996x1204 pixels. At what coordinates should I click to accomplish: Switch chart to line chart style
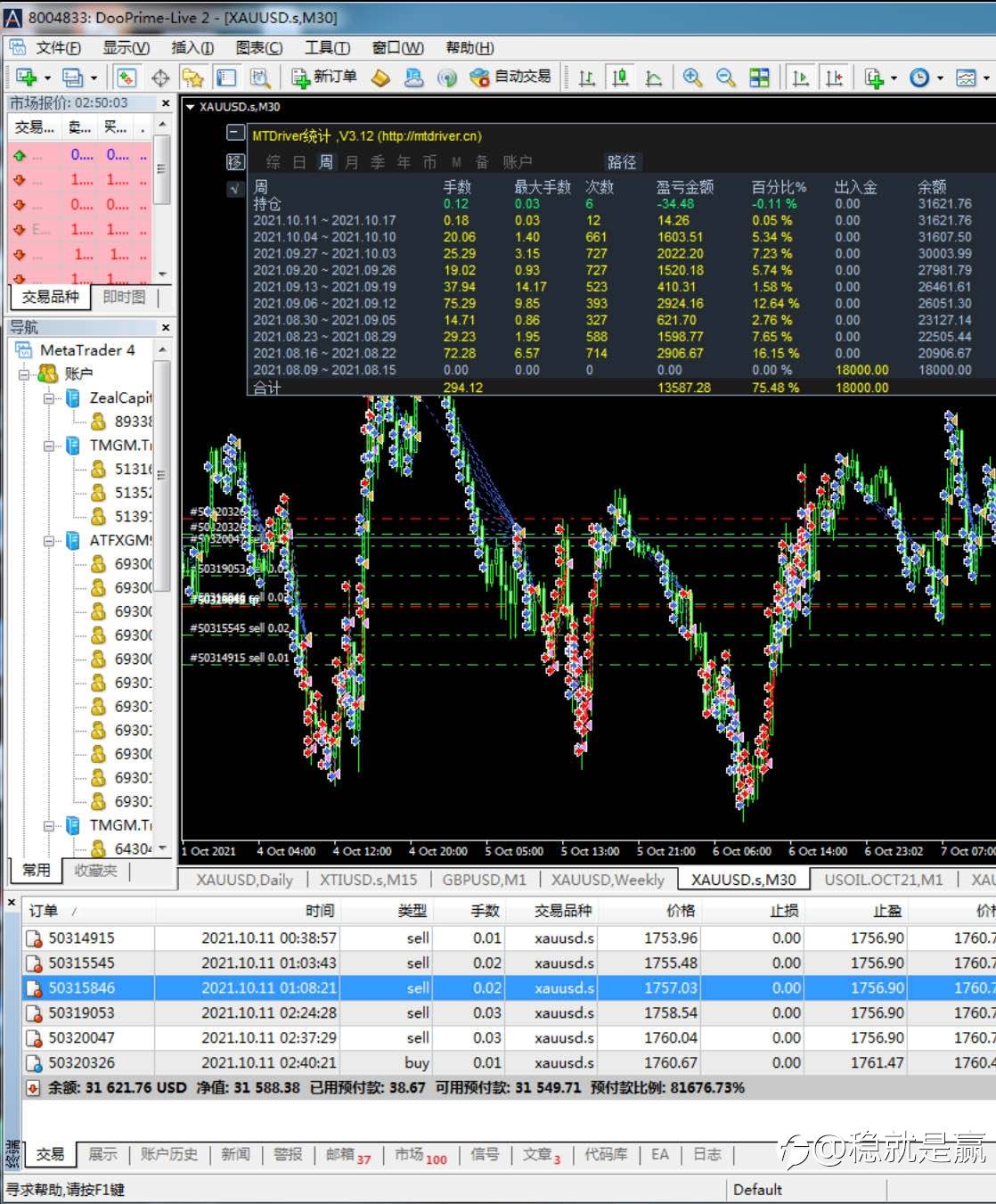coord(653,78)
